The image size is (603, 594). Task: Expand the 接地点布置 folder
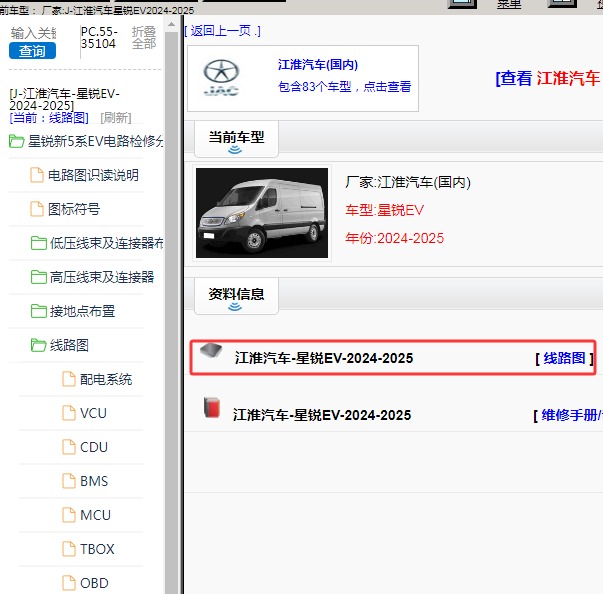tap(73, 311)
